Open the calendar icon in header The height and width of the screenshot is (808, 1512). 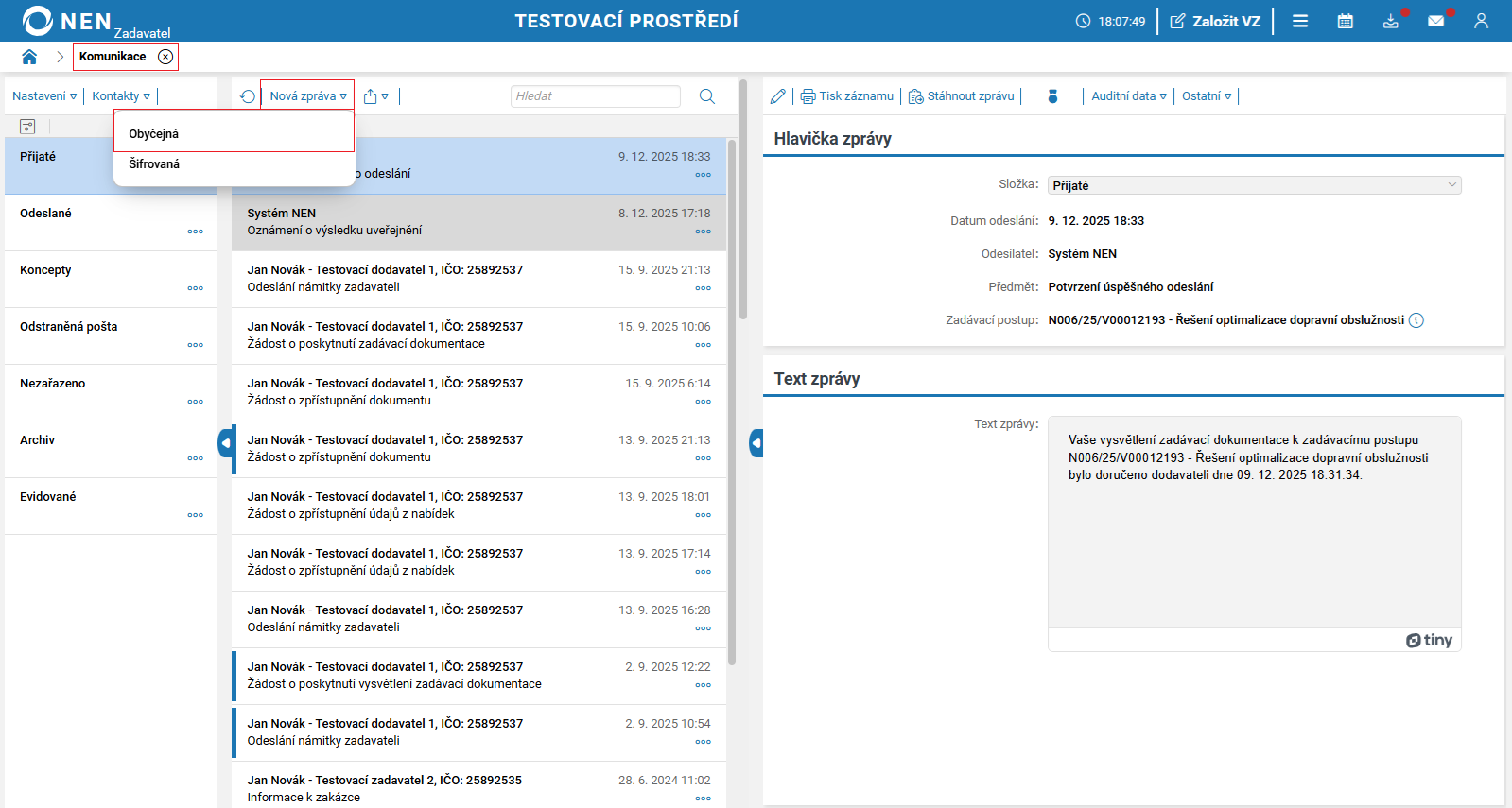click(1345, 21)
